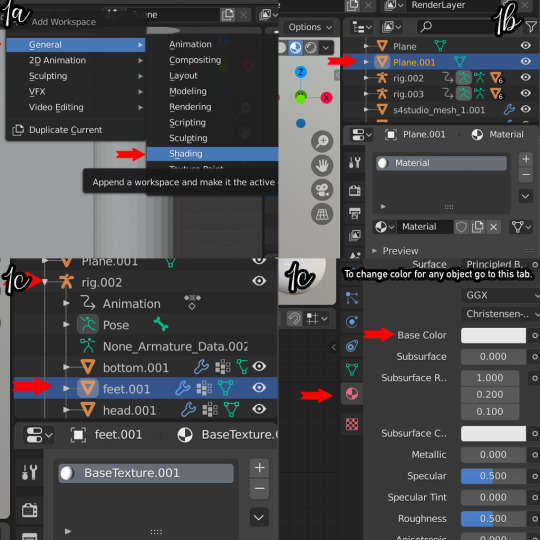Viewport: 540px width, 540px height.
Task: Click mesh data icon on feet.001
Action: [226, 388]
